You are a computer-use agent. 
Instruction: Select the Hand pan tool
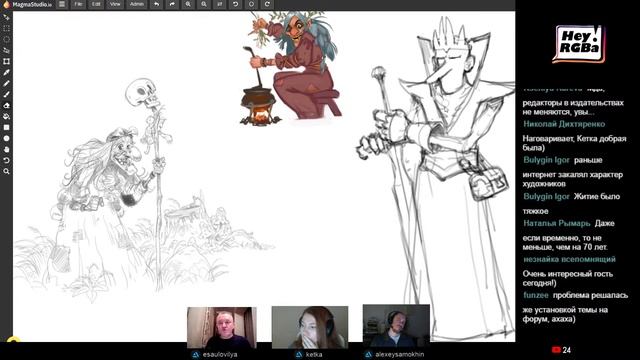(x=6, y=150)
